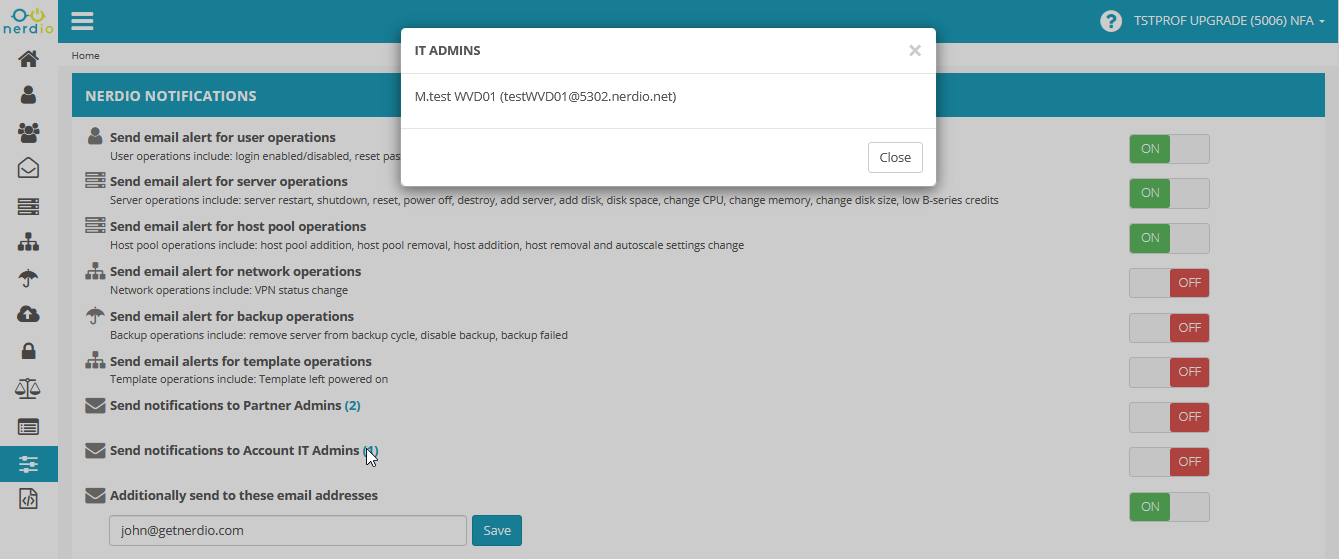Open the Servers stacked-bars icon in sidebar
The width and height of the screenshot is (1339, 559).
tap(28, 206)
